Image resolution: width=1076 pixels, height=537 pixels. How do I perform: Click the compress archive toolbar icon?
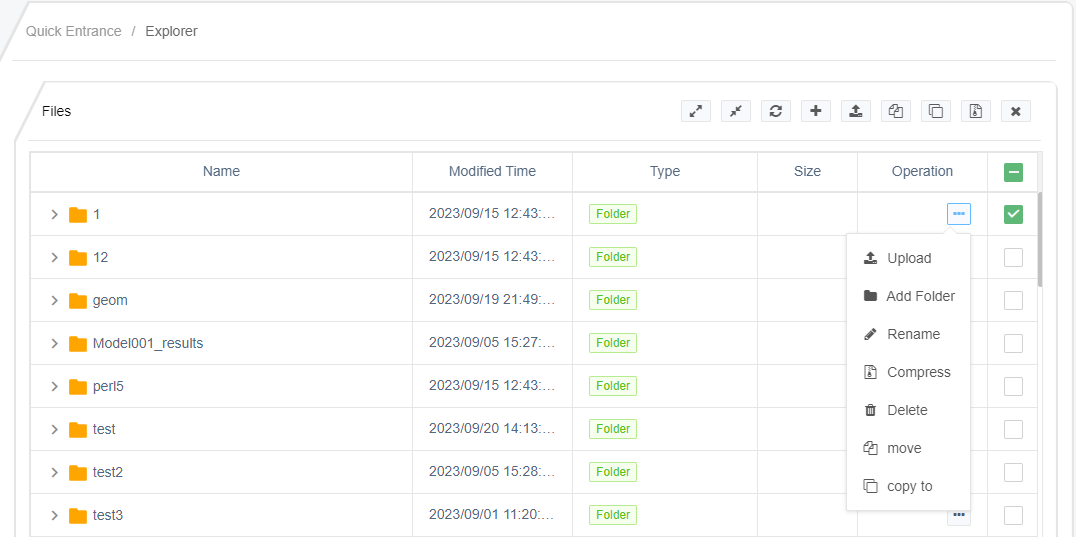click(x=976, y=111)
